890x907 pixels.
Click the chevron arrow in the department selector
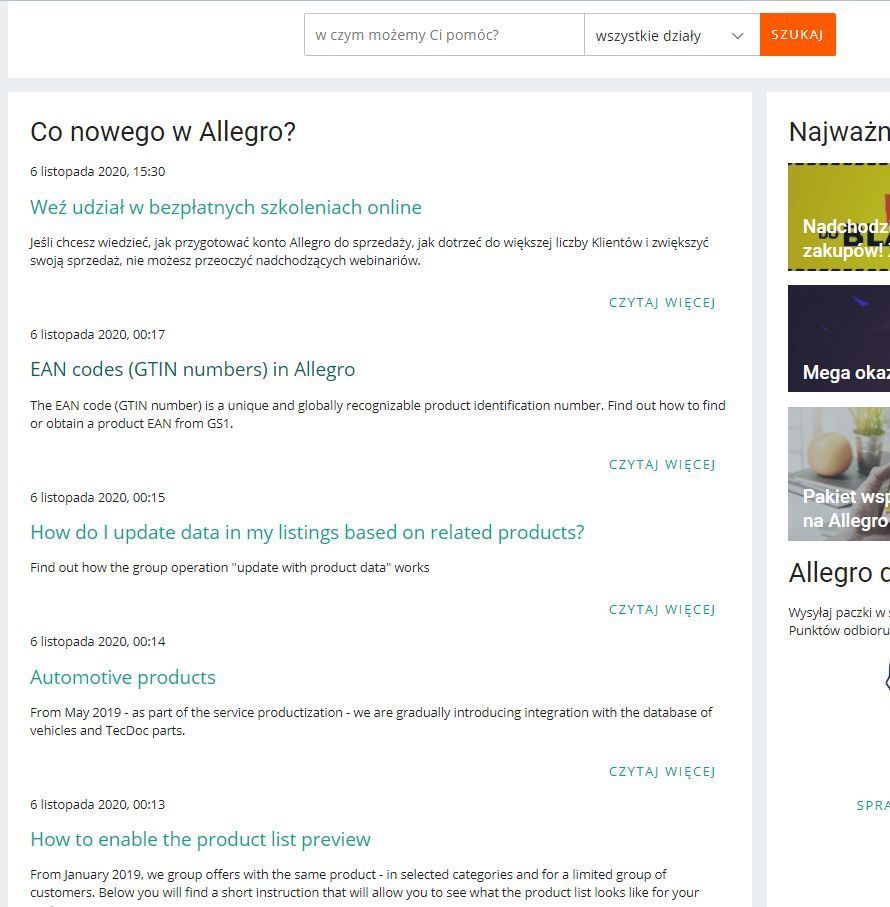pyautogui.click(x=738, y=36)
